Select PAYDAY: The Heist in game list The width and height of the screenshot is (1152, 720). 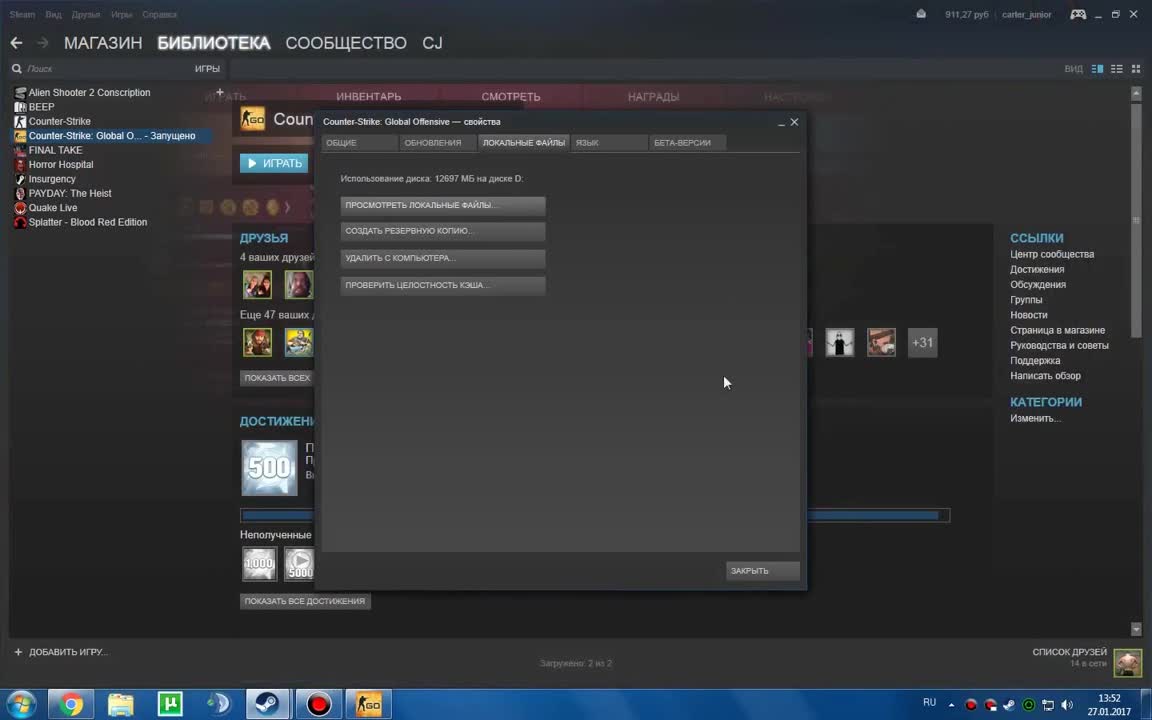pos(70,193)
